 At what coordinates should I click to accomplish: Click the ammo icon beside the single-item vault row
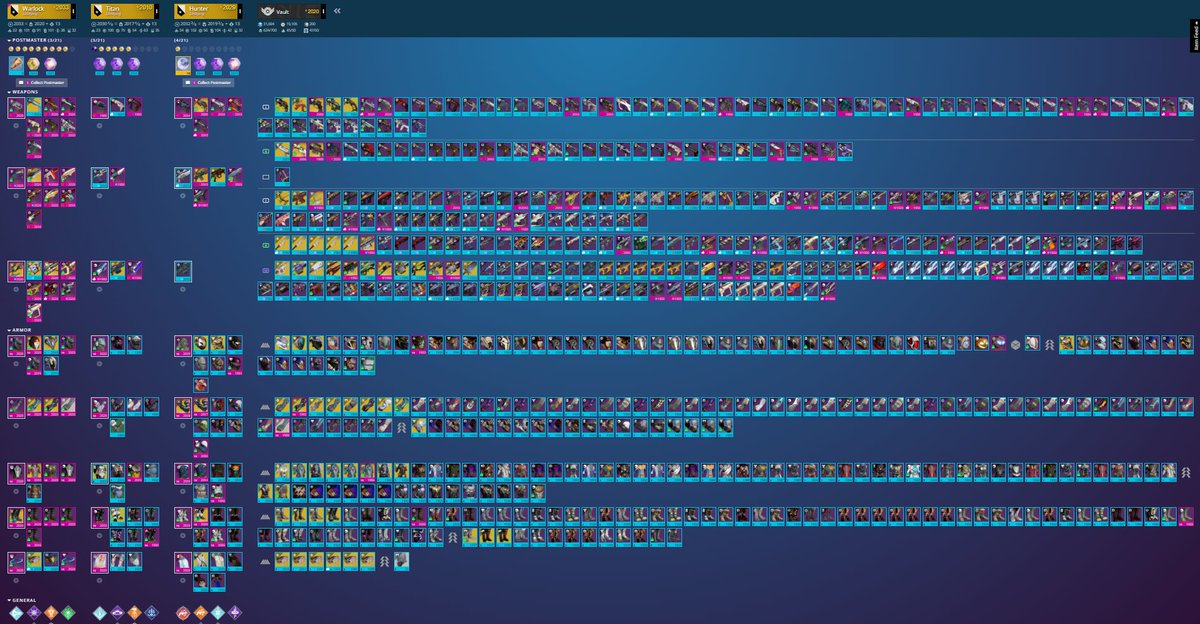pyautogui.click(x=265, y=177)
